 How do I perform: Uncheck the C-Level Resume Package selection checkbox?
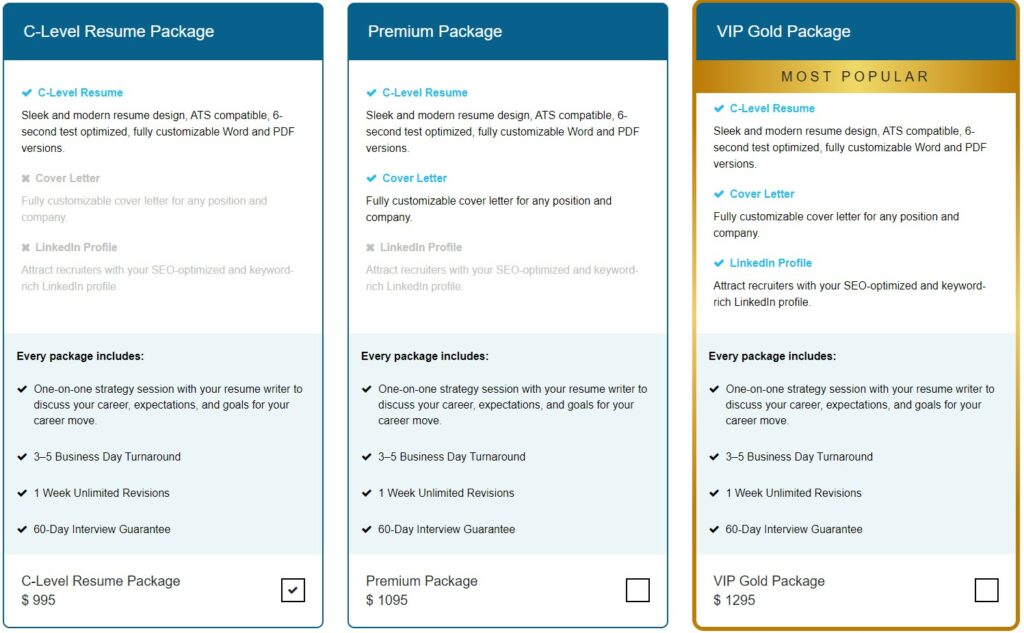click(x=292, y=590)
